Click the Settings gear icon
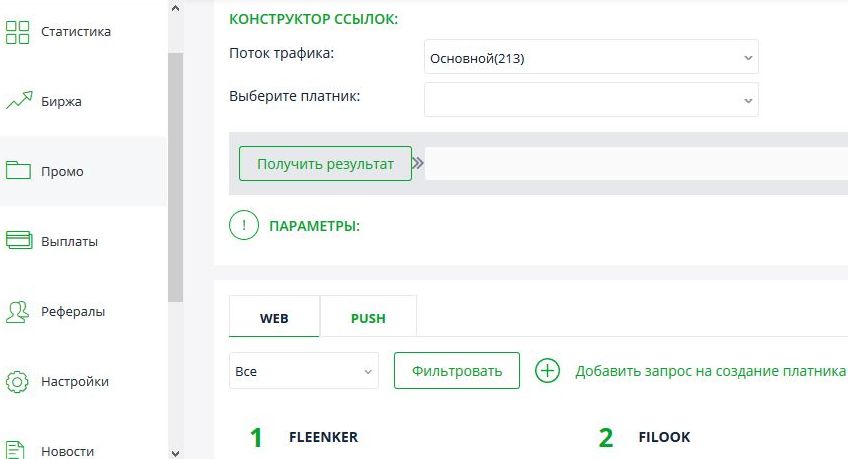Viewport: 848px width, 459px height. pos(18,381)
